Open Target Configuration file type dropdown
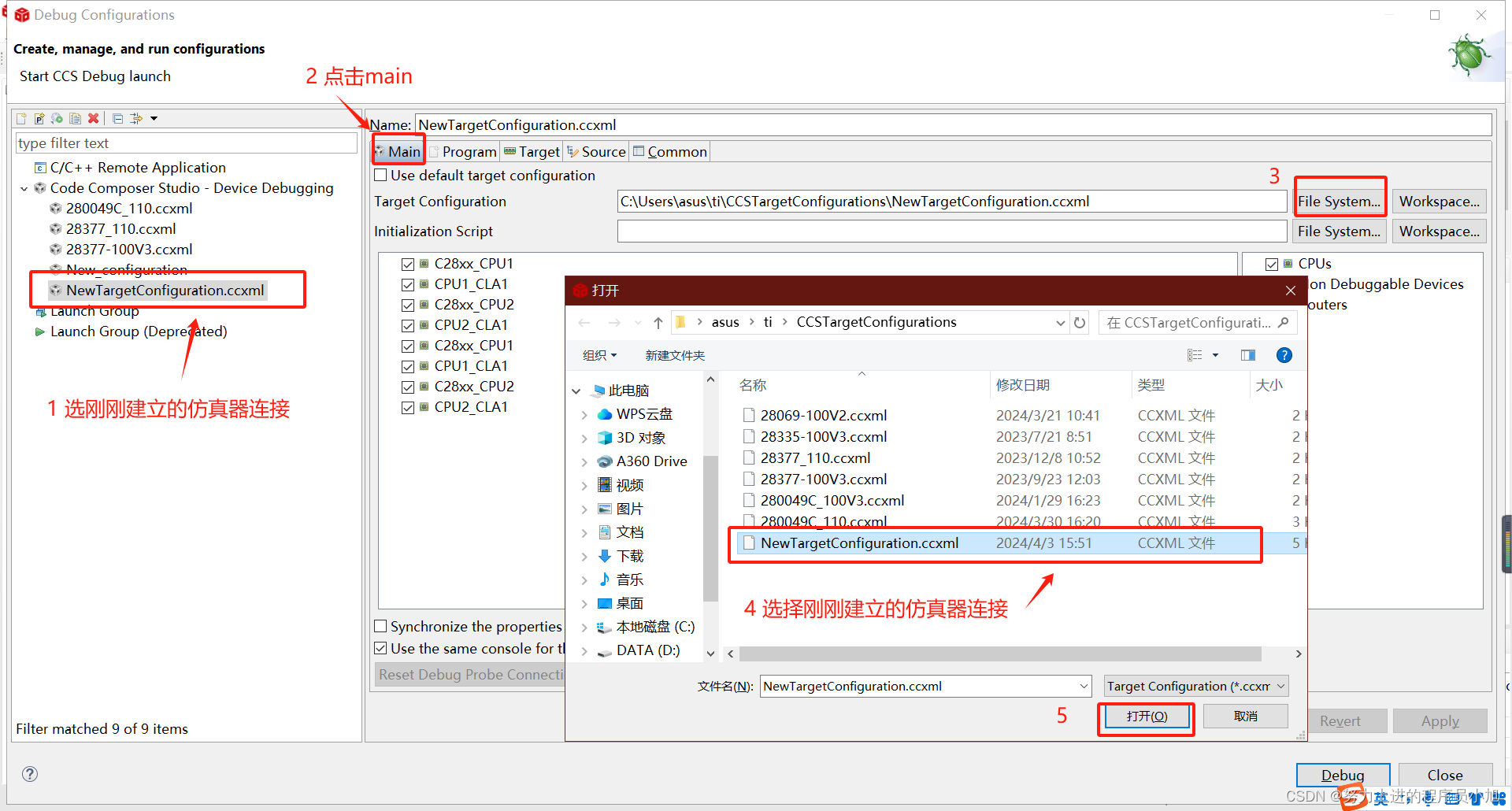The image size is (1512, 811). (x=1195, y=687)
